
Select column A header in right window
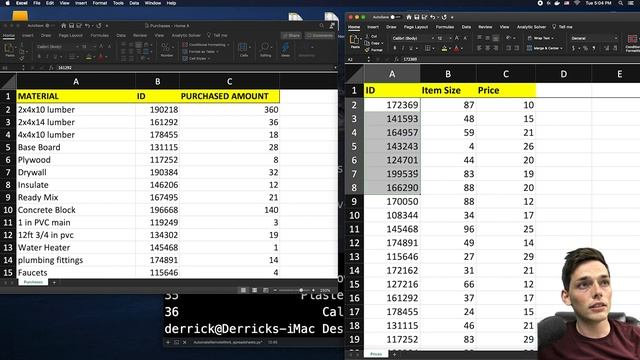(392, 74)
